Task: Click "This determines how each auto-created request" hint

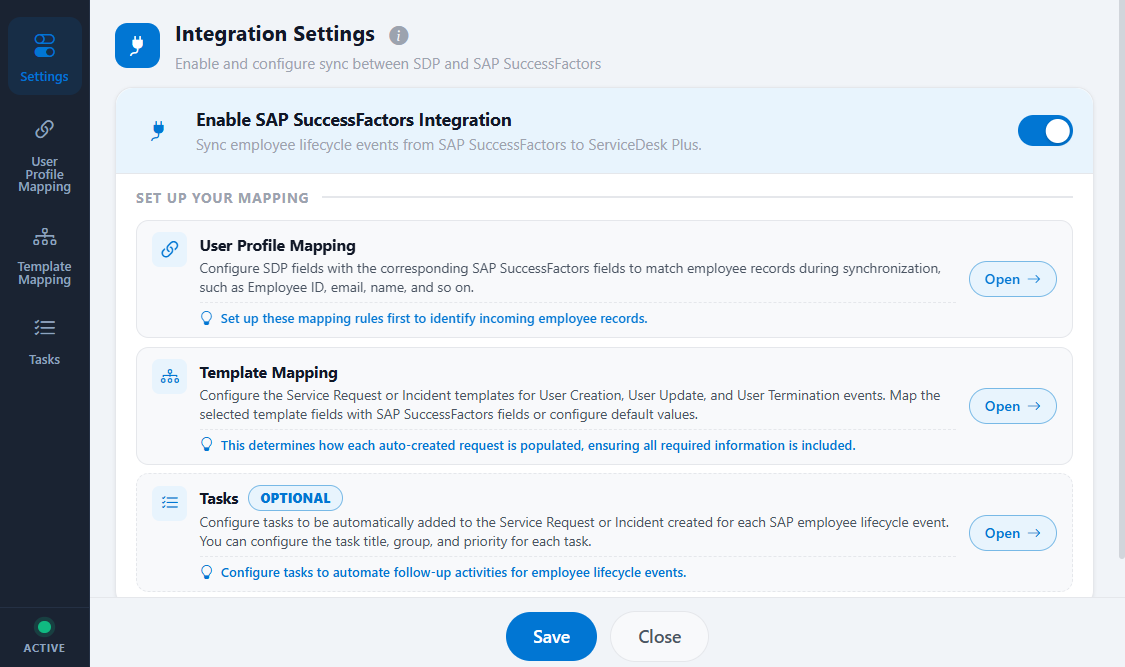Action: (x=538, y=445)
